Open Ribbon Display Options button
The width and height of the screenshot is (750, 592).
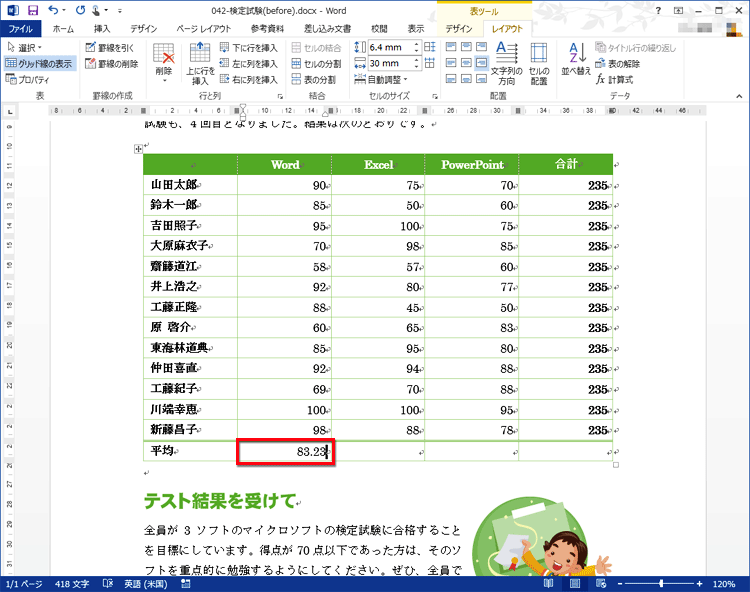678,11
